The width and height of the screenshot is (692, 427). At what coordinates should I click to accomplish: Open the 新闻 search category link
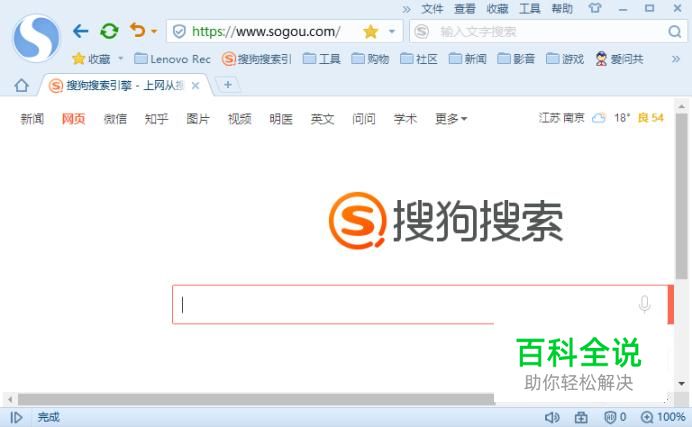[32, 119]
